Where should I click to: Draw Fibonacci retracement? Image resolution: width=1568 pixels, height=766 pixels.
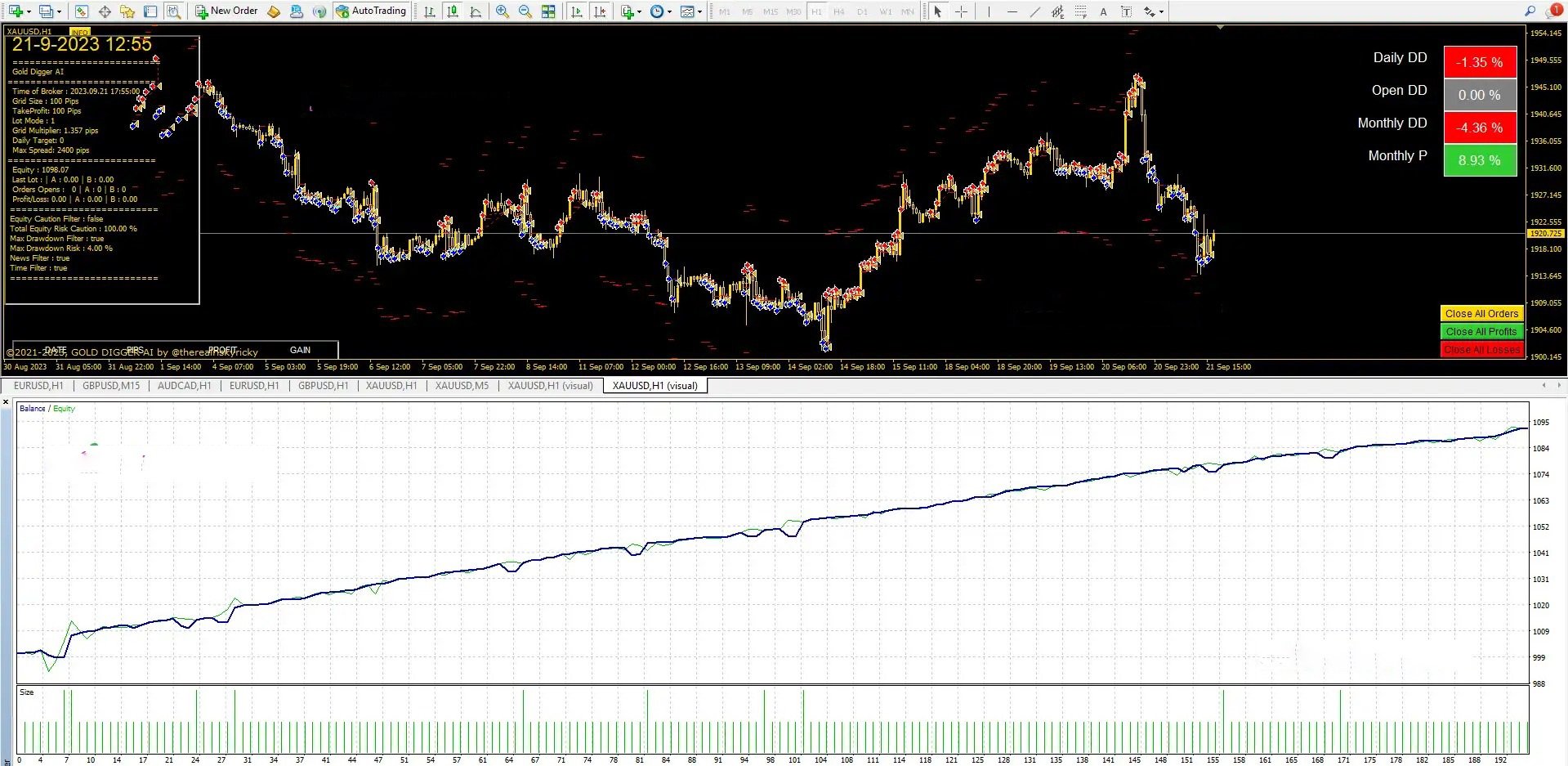(x=1080, y=11)
